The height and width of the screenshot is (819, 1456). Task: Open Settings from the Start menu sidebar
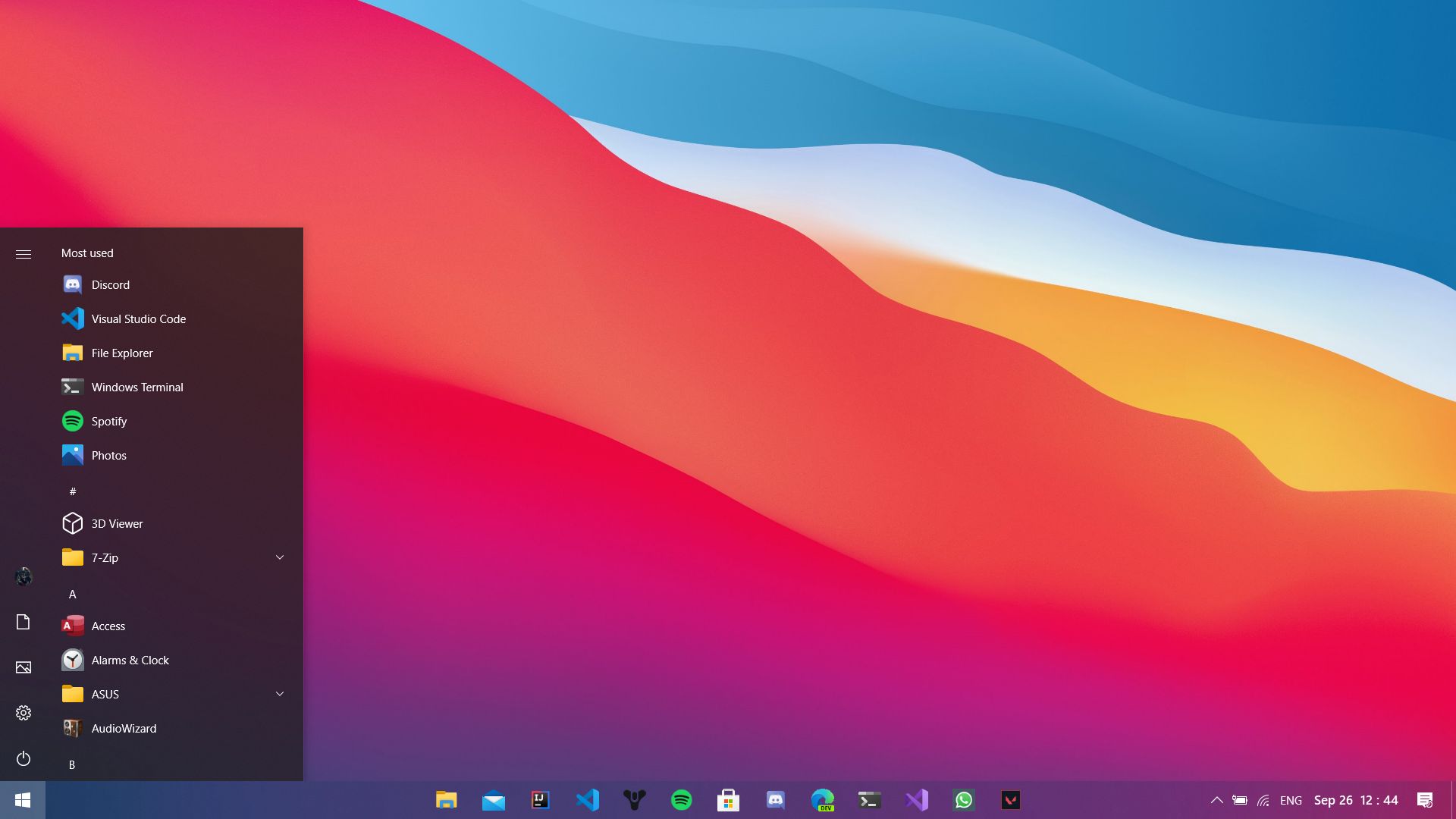pos(23,712)
